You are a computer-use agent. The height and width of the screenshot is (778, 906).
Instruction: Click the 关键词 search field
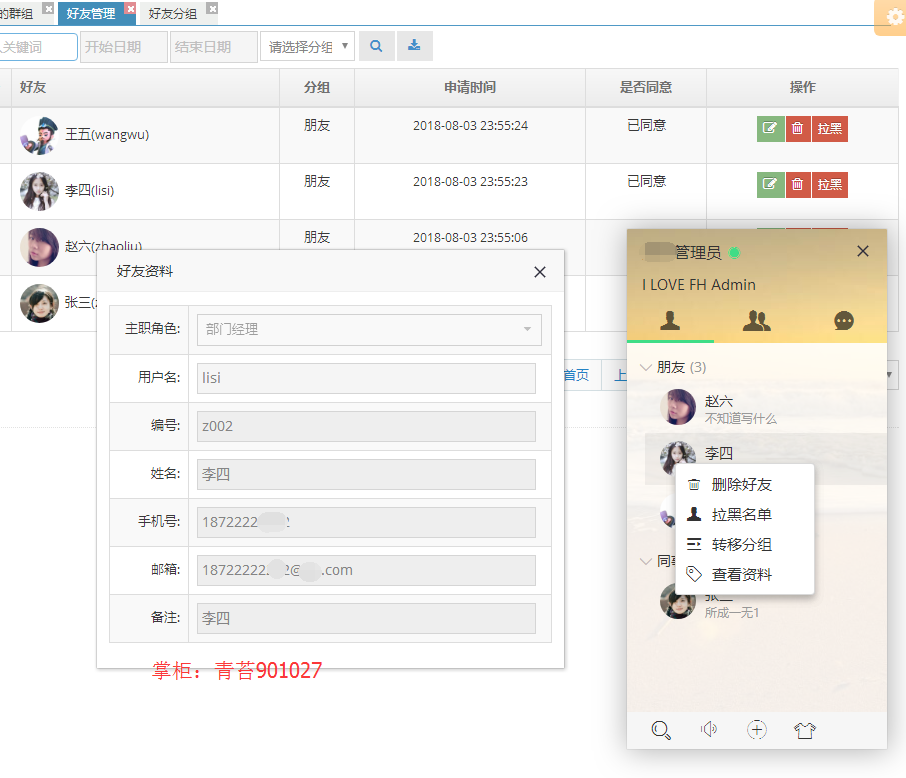[38, 47]
